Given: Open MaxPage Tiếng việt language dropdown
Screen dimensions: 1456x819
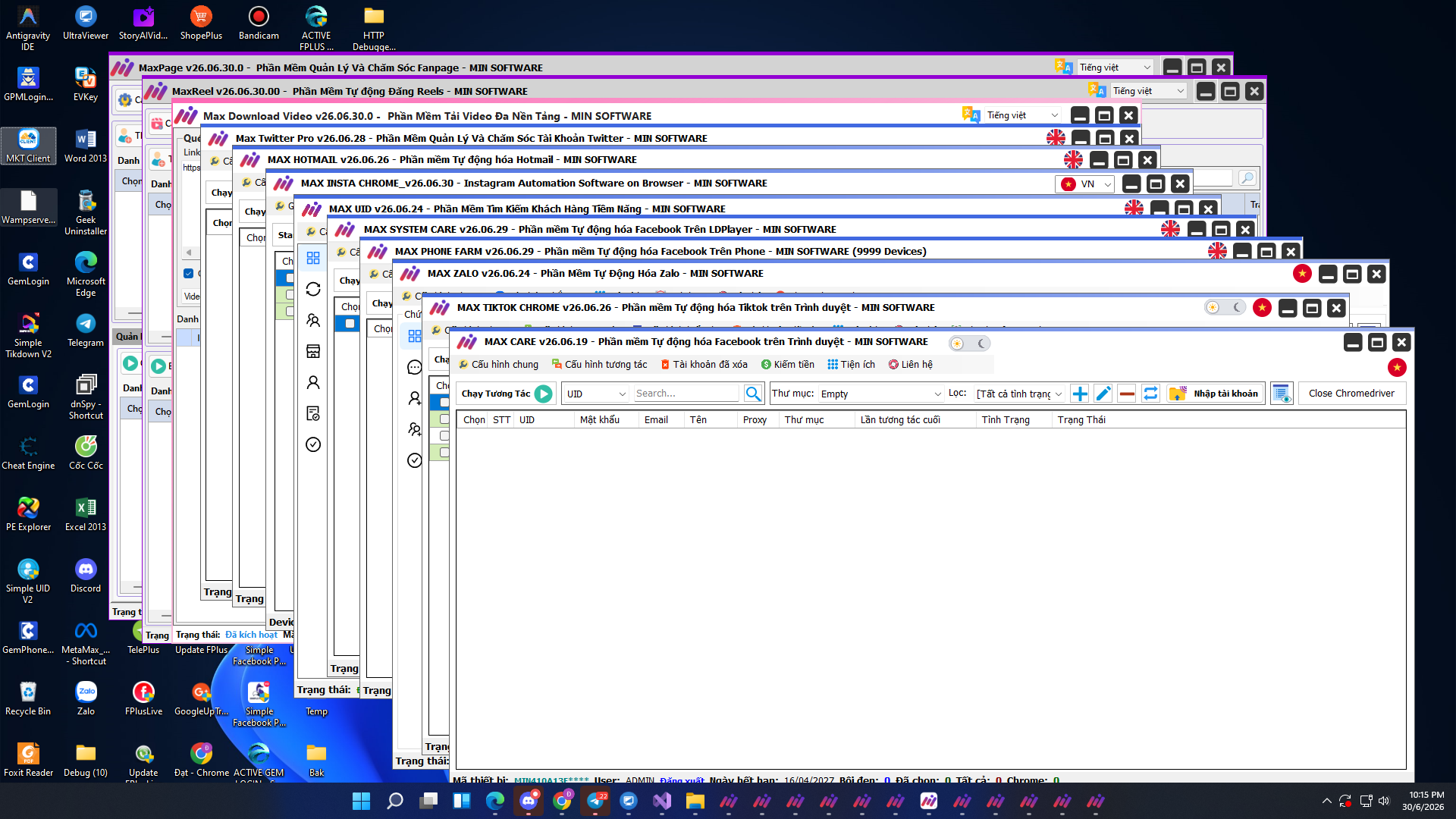Looking at the screenshot, I should 1115,67.
